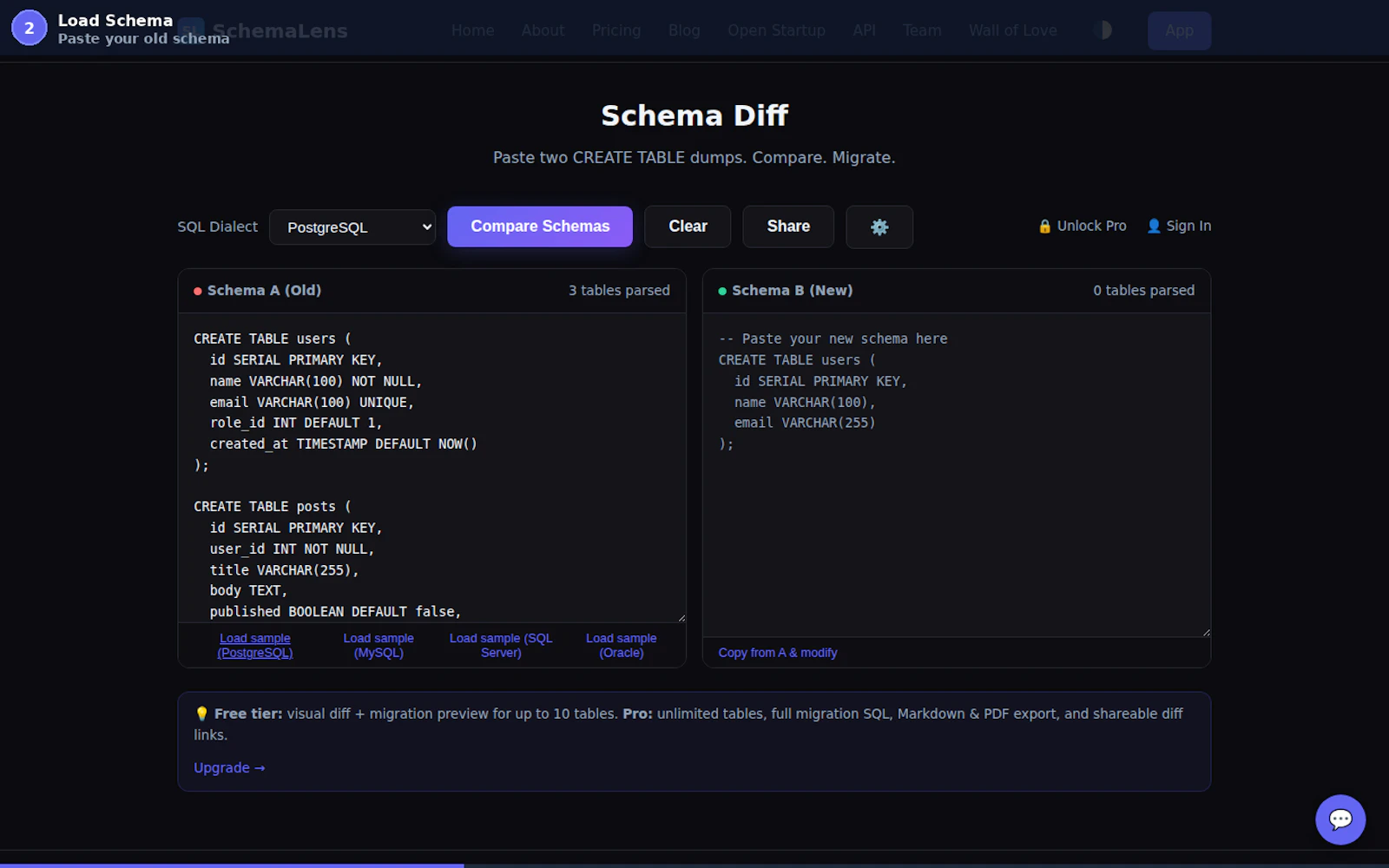Load sample (SQL Server) link
Screen dimensions: 1389x868
pos(501,645)
